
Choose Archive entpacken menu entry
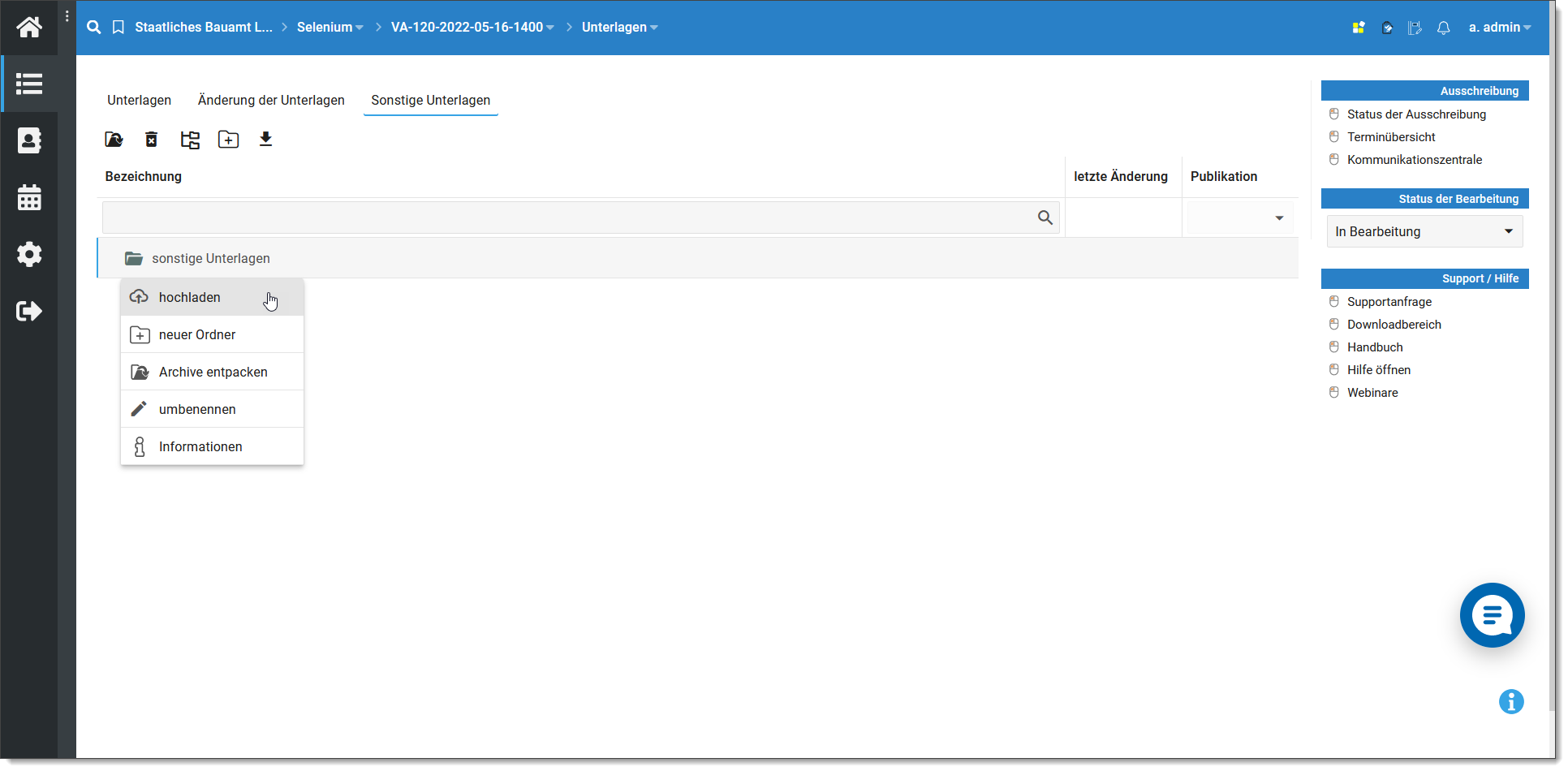(212, 372)
